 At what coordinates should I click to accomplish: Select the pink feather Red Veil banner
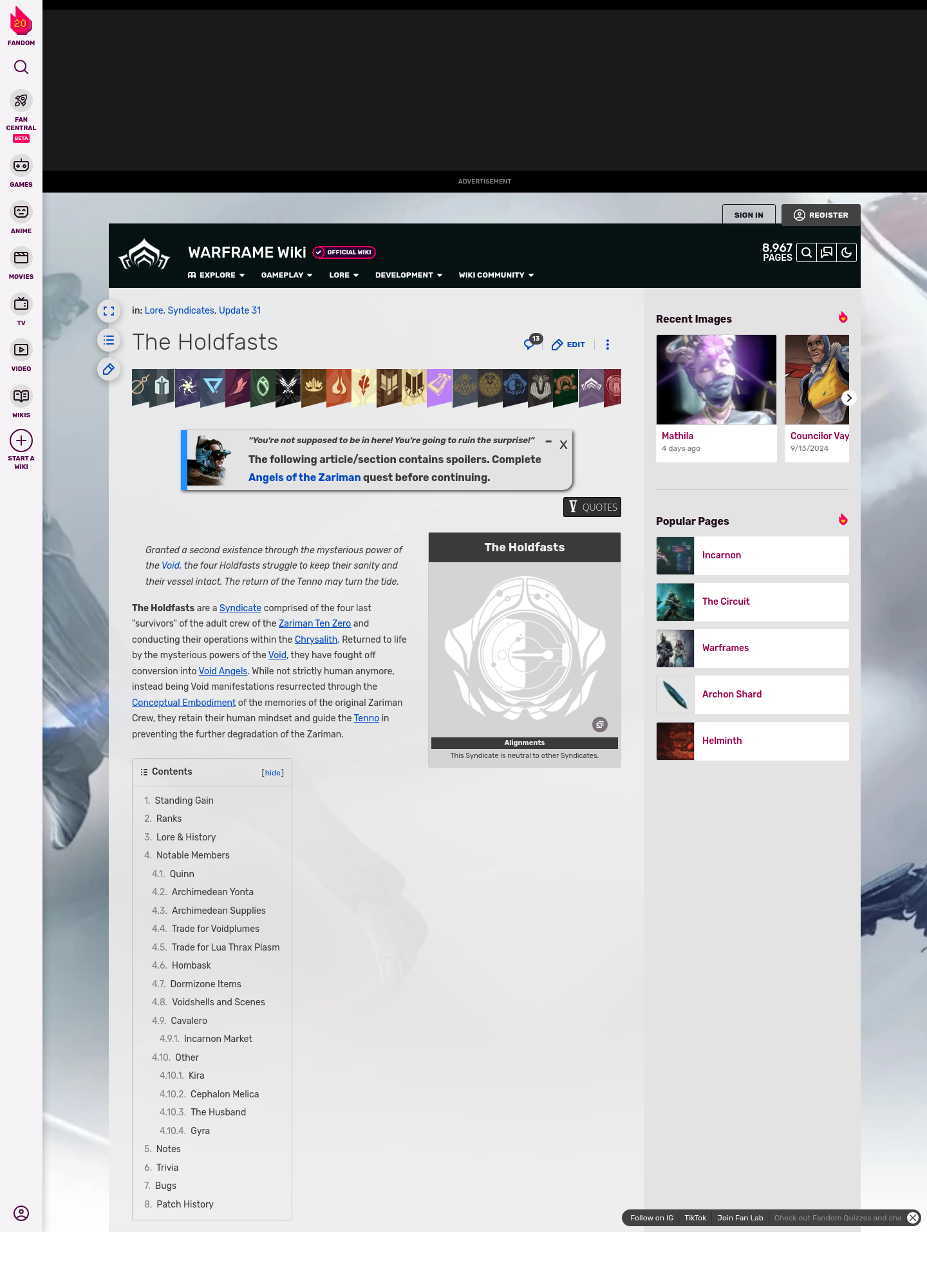tap(238, 388)
